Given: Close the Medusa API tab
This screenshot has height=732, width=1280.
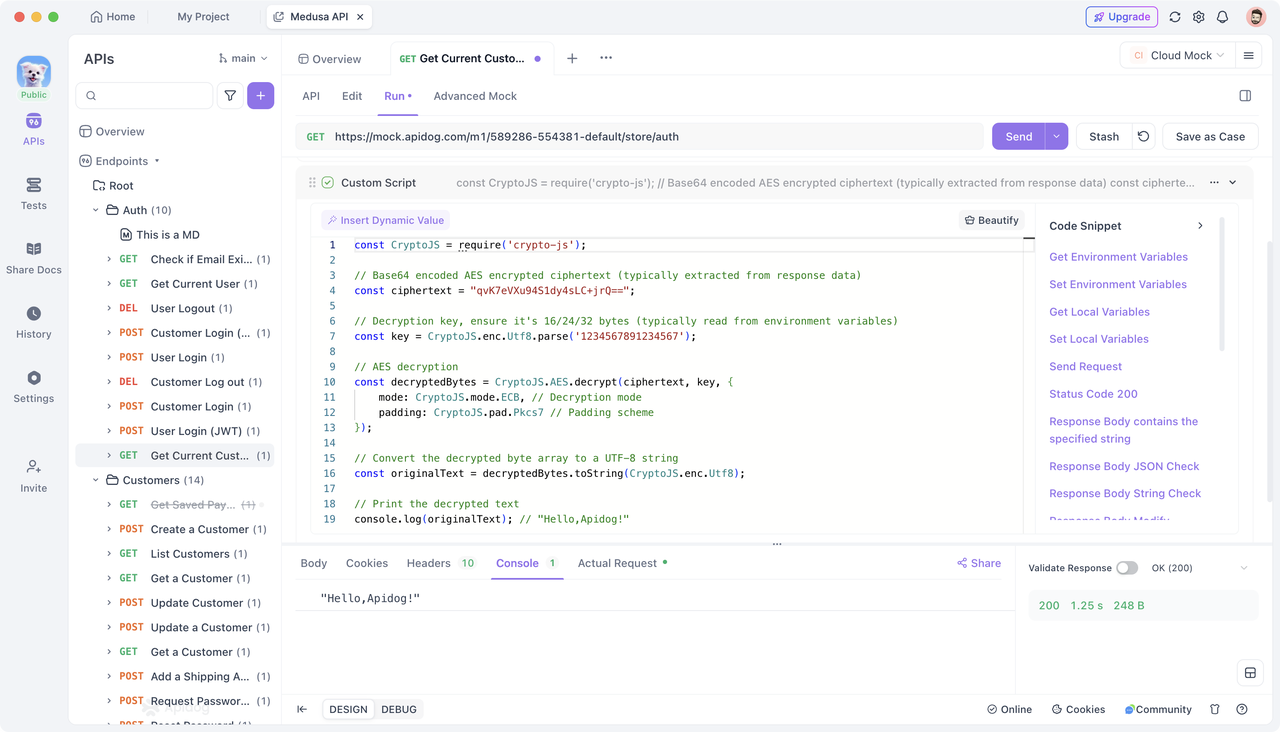Looking at the screenshot, I should 360,17.
